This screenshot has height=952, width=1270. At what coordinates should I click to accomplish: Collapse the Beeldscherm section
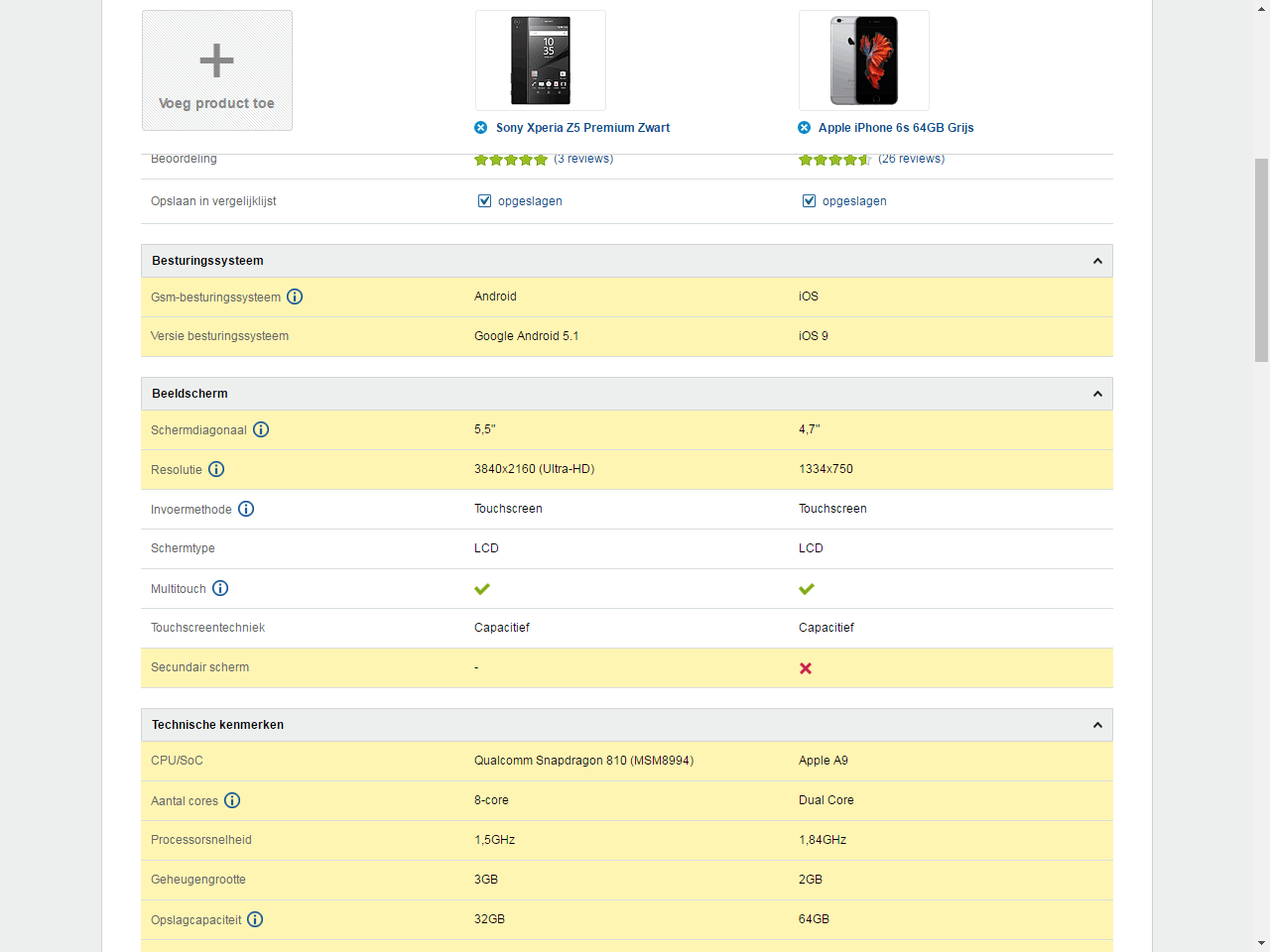point(1097,394)
